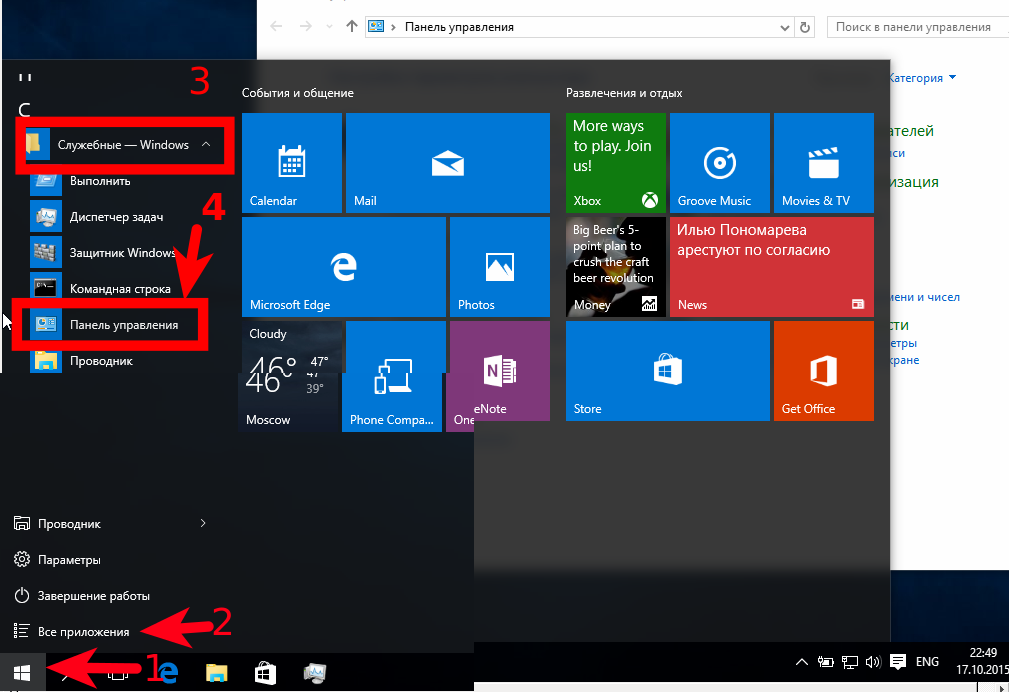Open the Xbox tile
The height and width of the screenshot is (692, 1009).
616,163
